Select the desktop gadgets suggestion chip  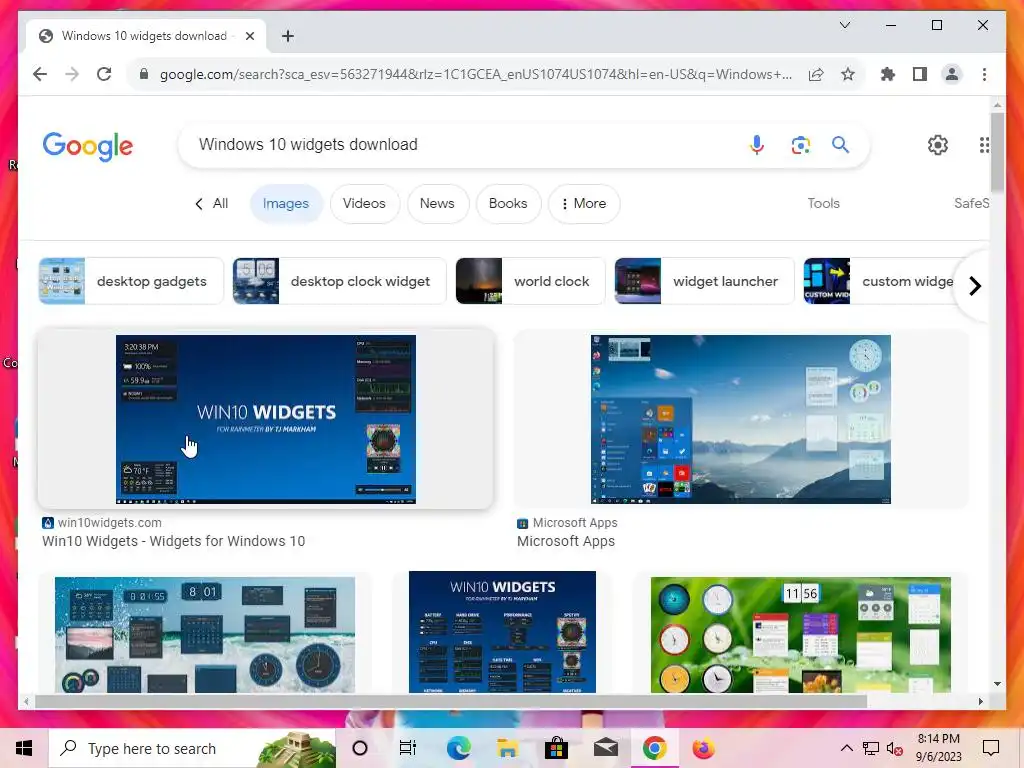[x=131, y=281]
